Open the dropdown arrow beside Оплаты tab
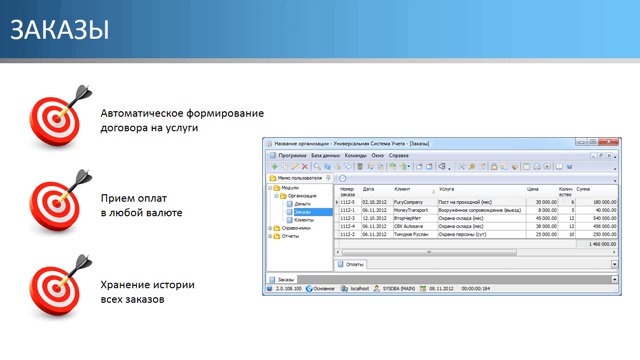640x360 pixels. [614, 264]
